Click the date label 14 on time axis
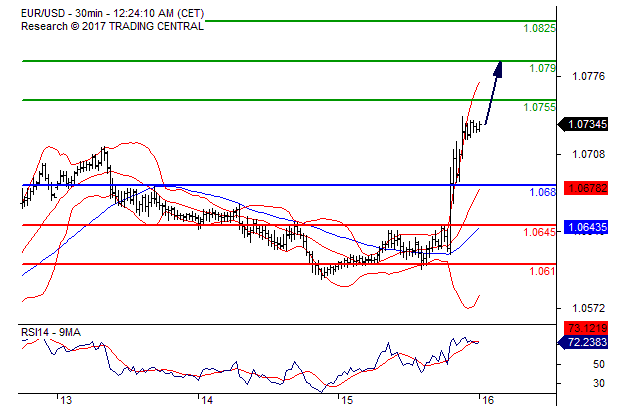This screenshot has height=418, width=626. pos(207,400)
